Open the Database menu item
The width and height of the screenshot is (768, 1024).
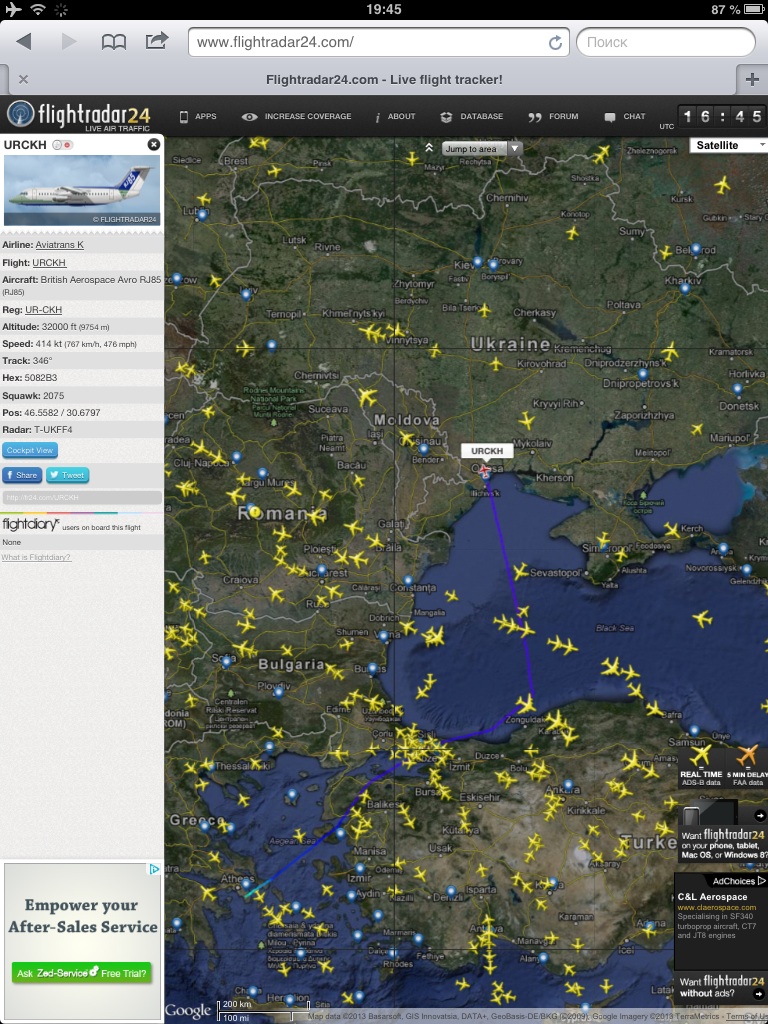click(472, 117)
